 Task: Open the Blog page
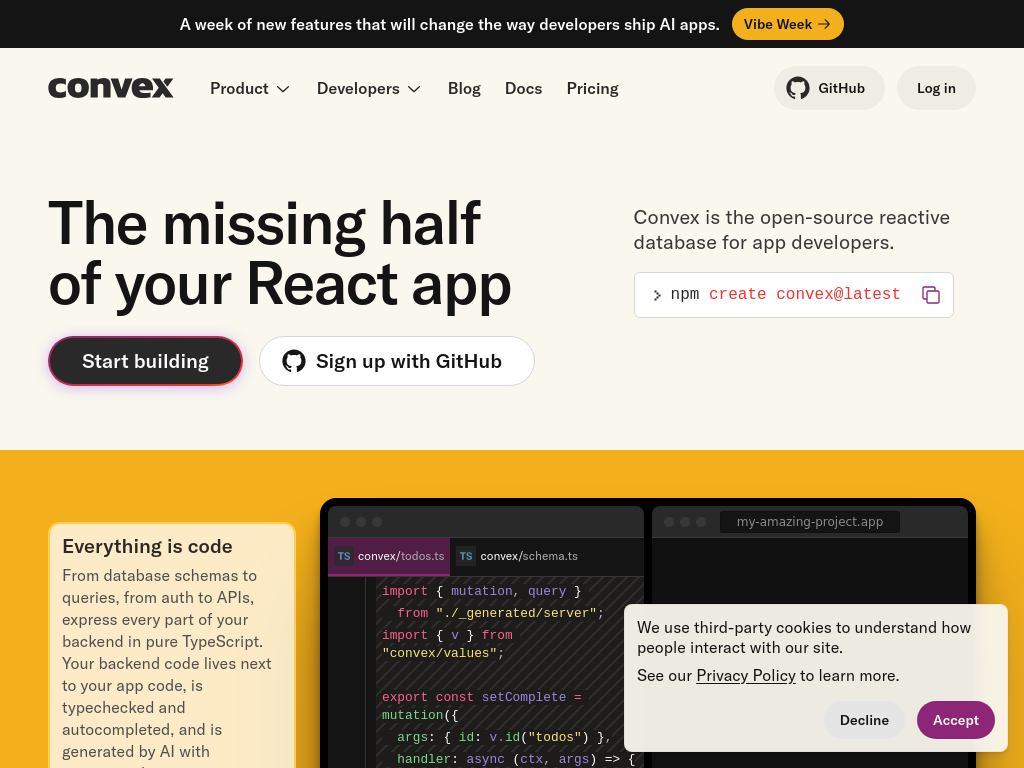464,88
